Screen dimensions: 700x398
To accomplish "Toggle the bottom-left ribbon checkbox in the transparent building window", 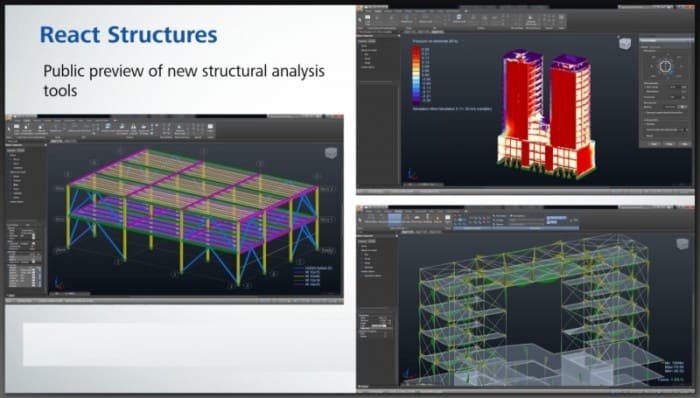I will coord(494,224).
